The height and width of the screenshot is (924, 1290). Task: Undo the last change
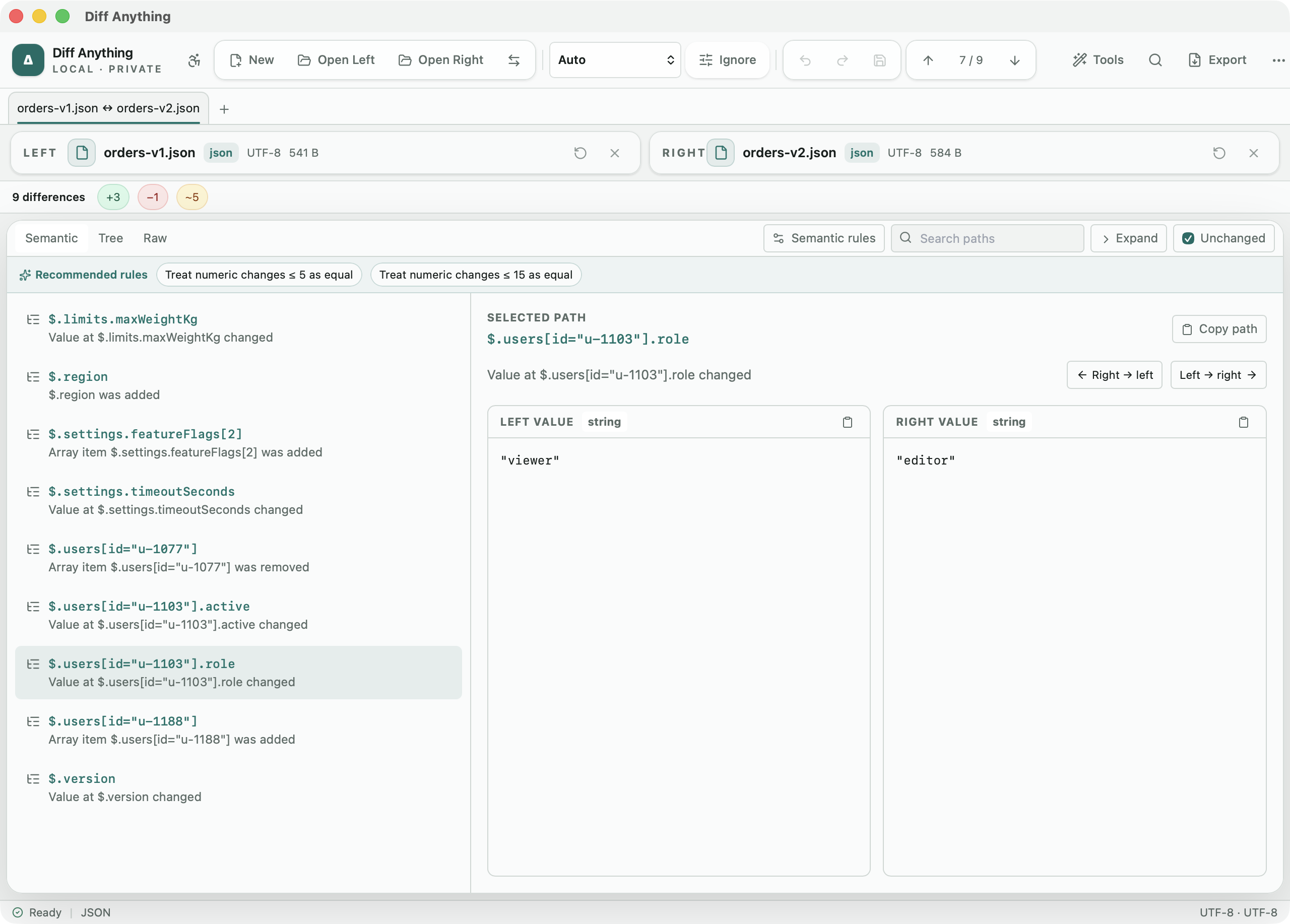[x=805, y=60]
